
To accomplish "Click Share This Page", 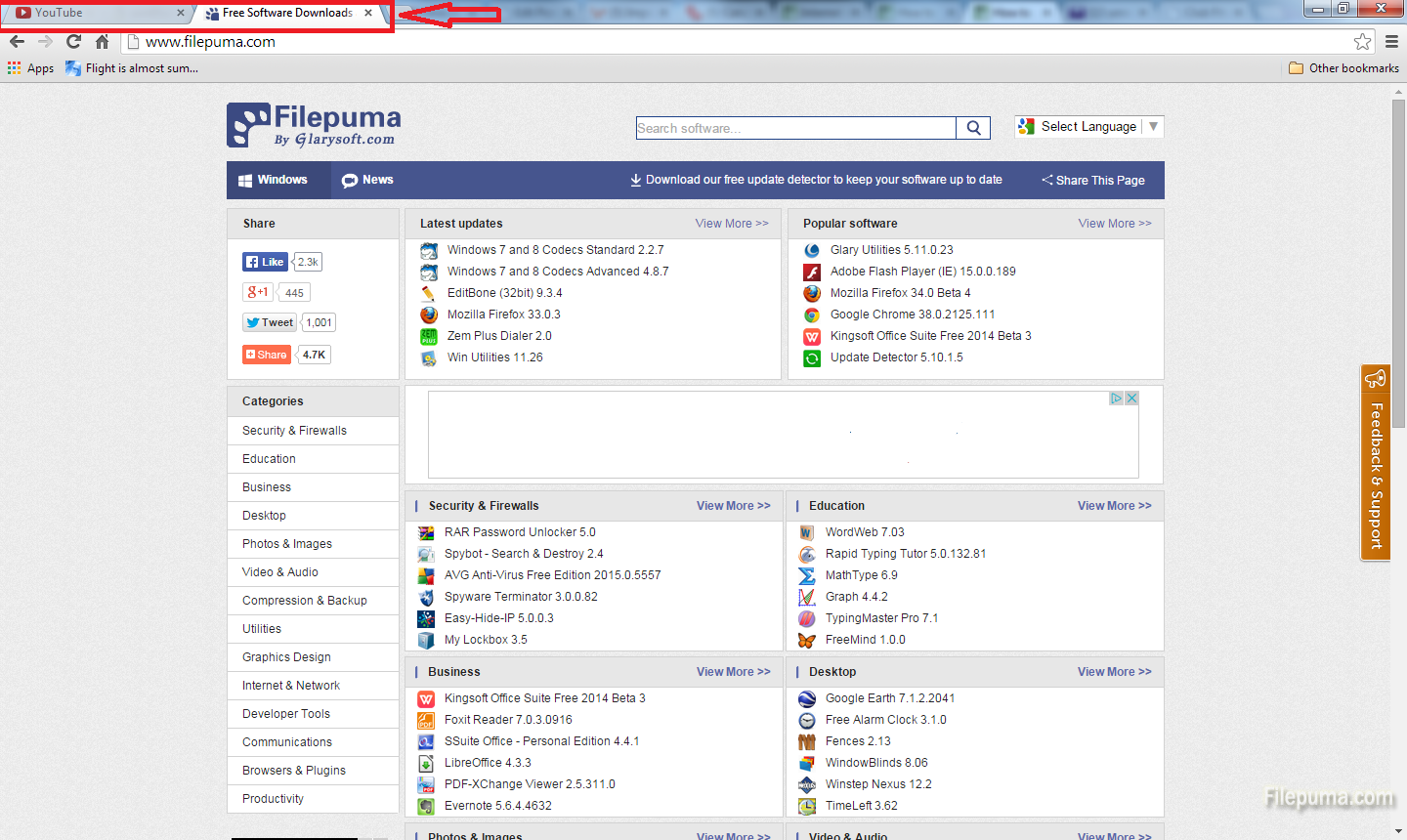I will [x=1092, y=180].
